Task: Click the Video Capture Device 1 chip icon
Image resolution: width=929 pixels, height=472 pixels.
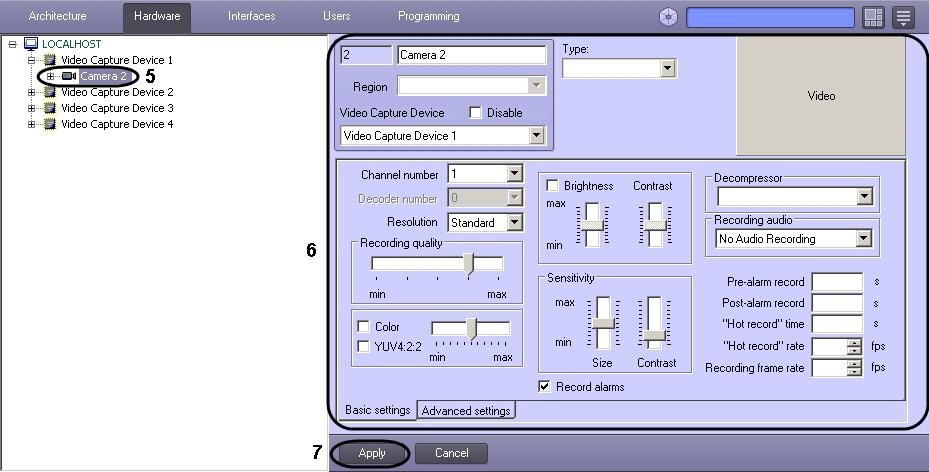Action: click(49, 60)
